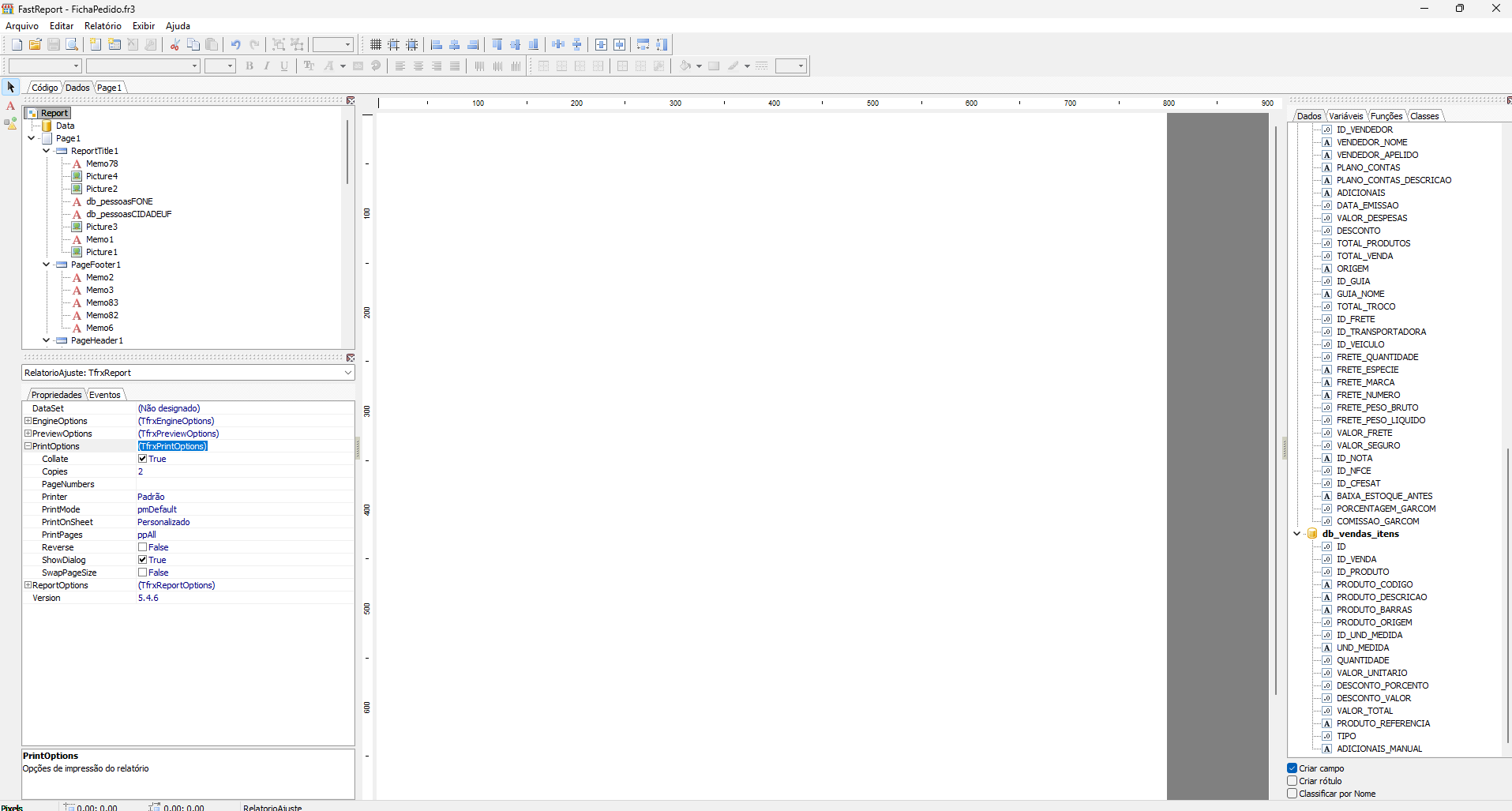This screenshot has height=811, width=1512.
Task: Click the Cut scissors icon
Action: click(174, 44)
